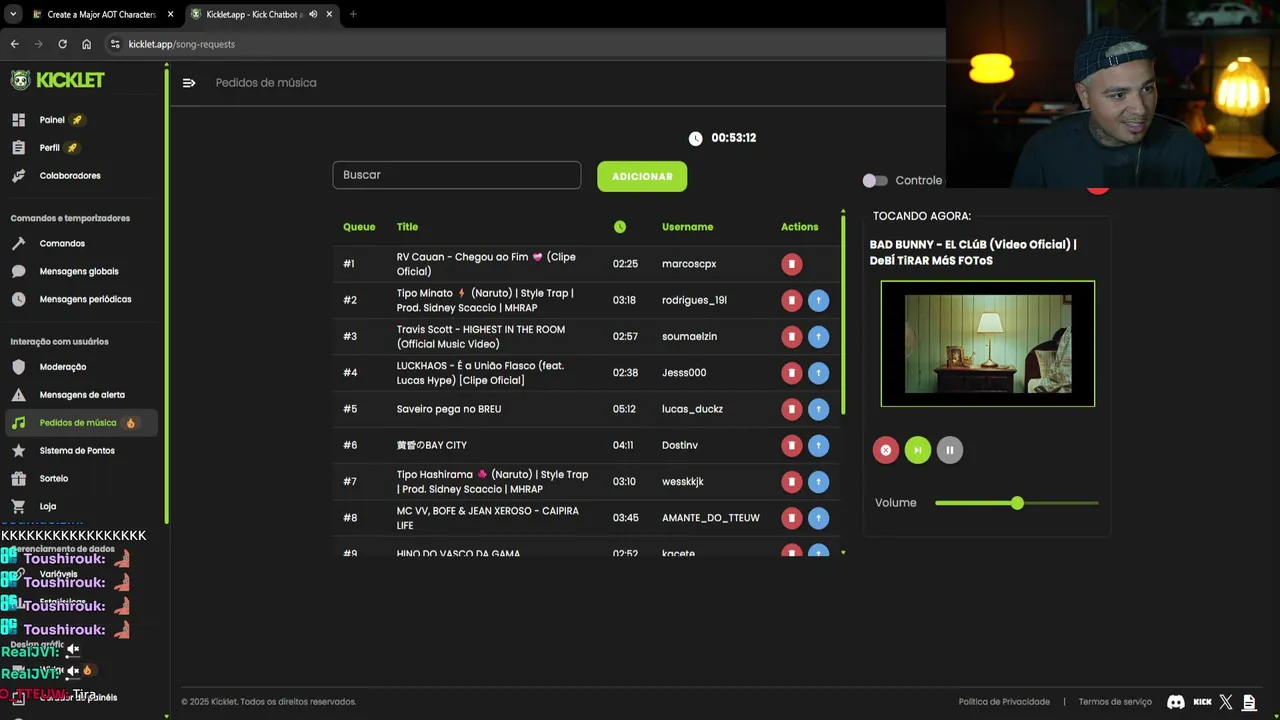
Task: Open Mensagens globais in the sidebar
Action: pyautogui.click(x=79, y=272)
